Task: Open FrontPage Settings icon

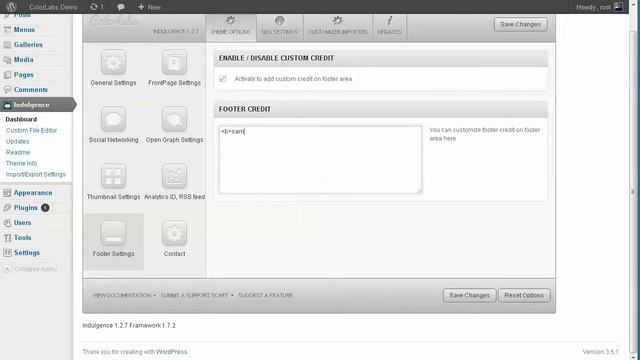Action: point(174,62)
